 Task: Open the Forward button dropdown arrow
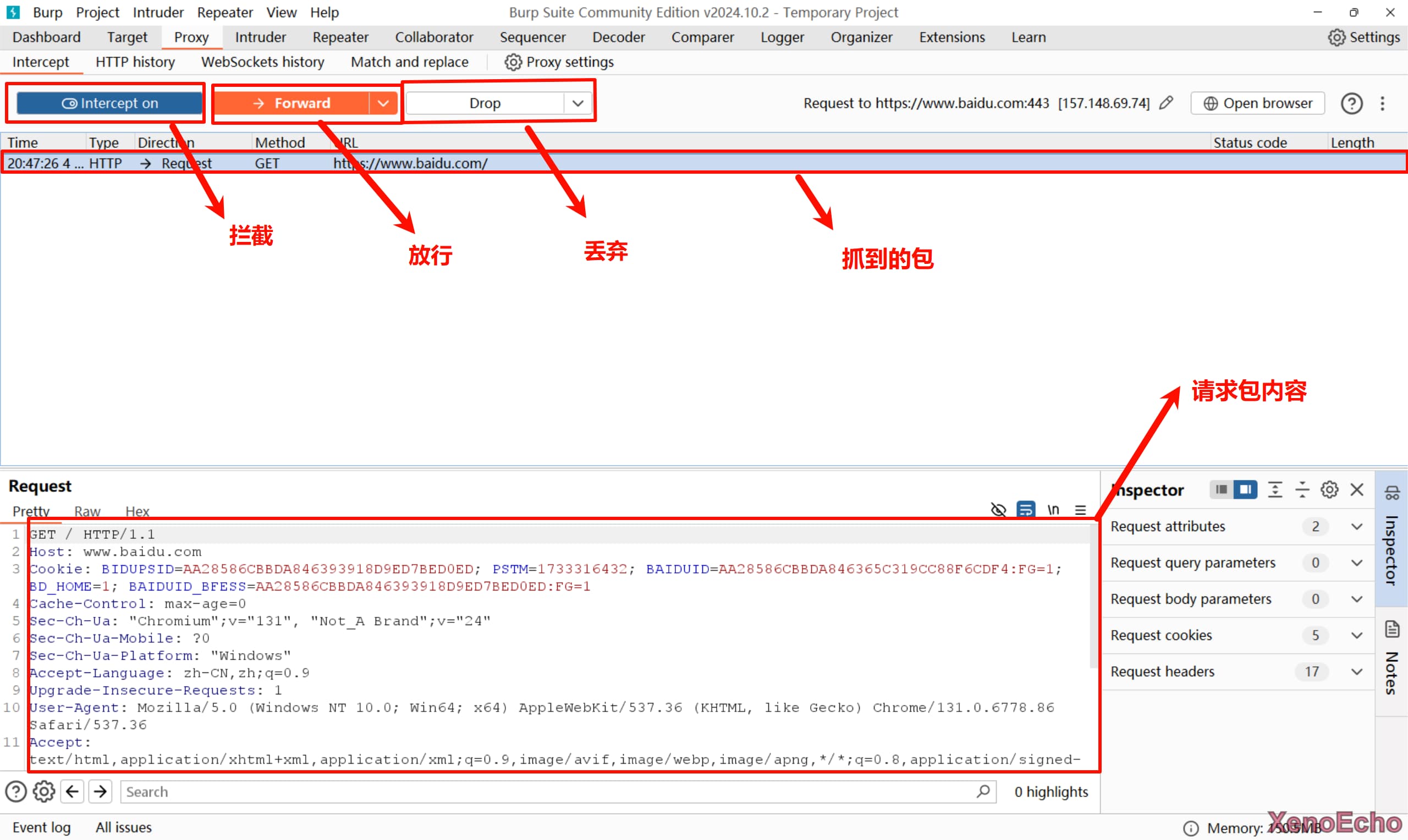coord(383,103)
